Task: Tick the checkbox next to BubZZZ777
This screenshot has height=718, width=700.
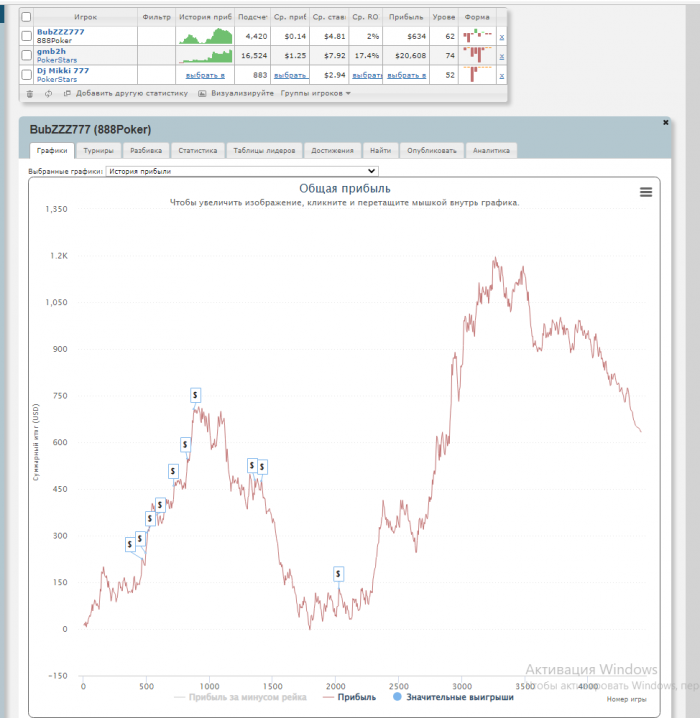Action: 27,36
